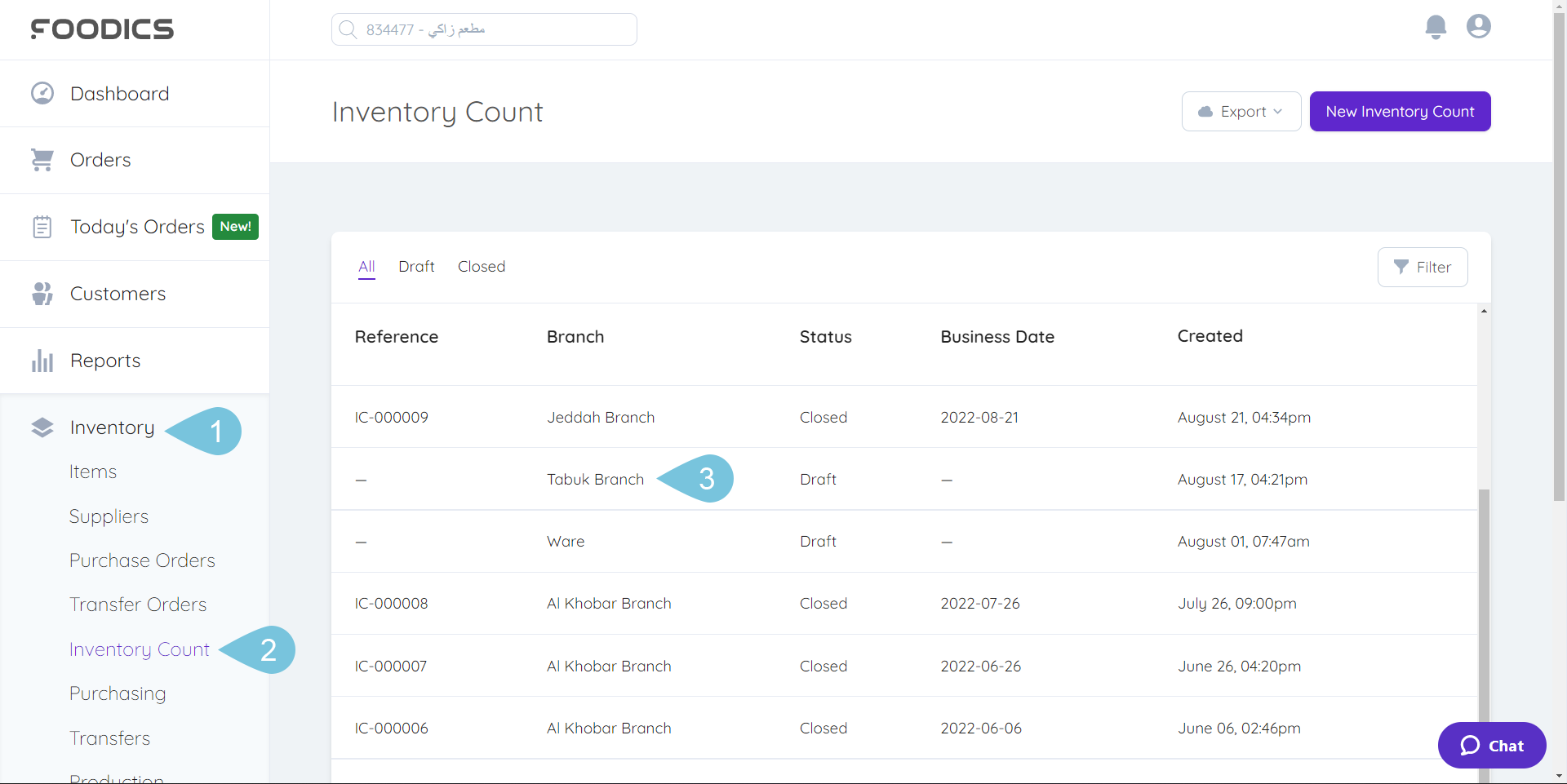Select the Orders cart icon
This screenshot has height=784, width=1567.
42,160
